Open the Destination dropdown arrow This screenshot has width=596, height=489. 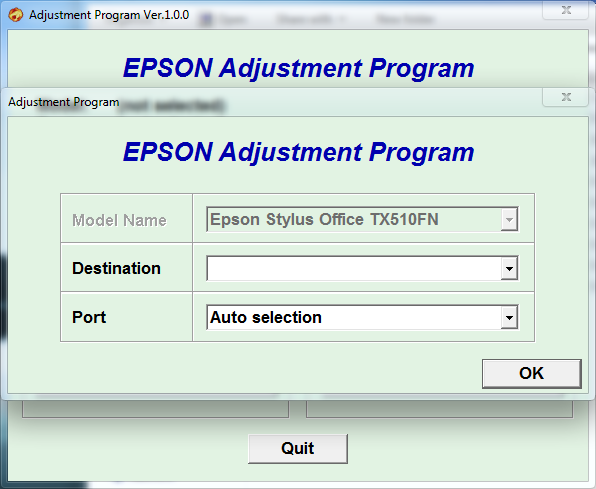(509, 268)
